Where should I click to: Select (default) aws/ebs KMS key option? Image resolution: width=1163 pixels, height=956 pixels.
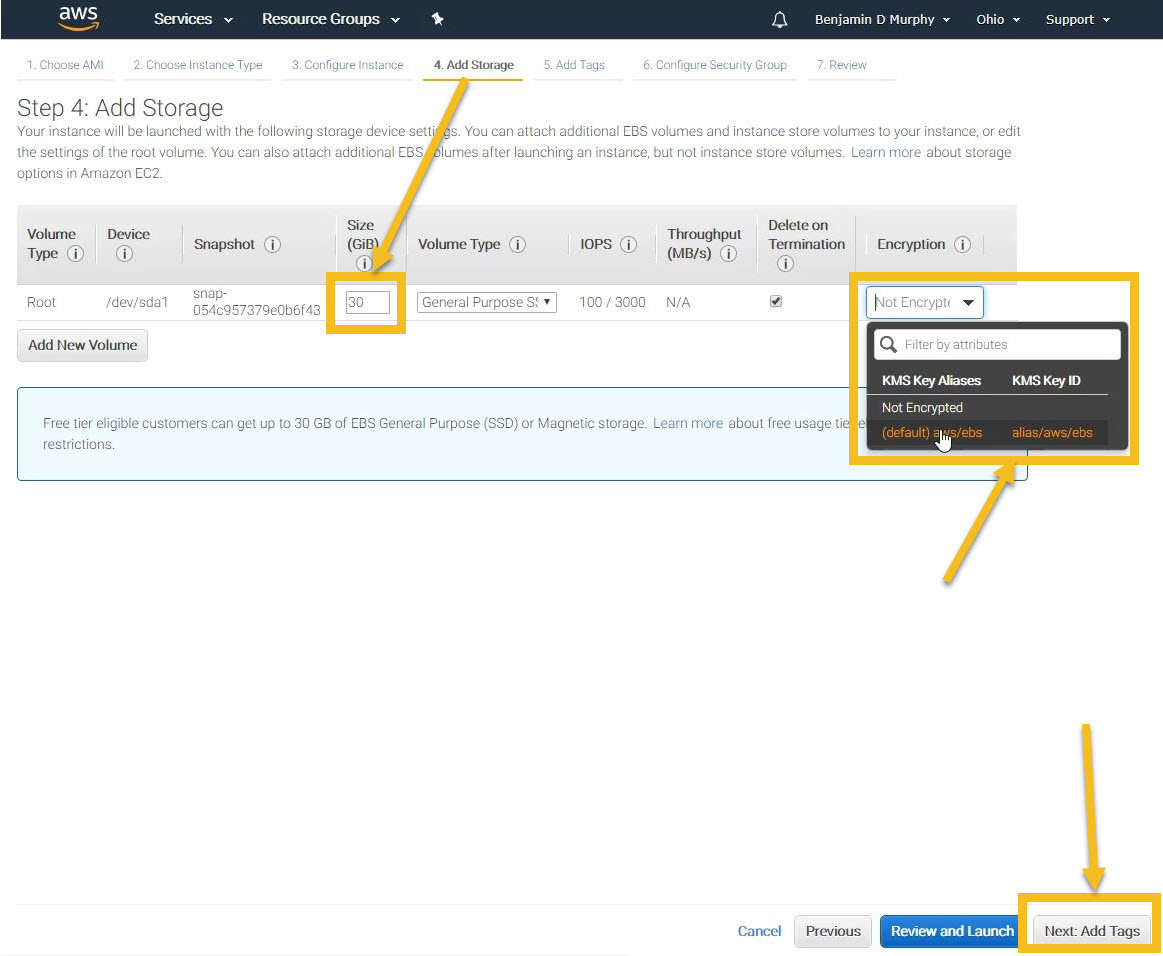(932, 432)
